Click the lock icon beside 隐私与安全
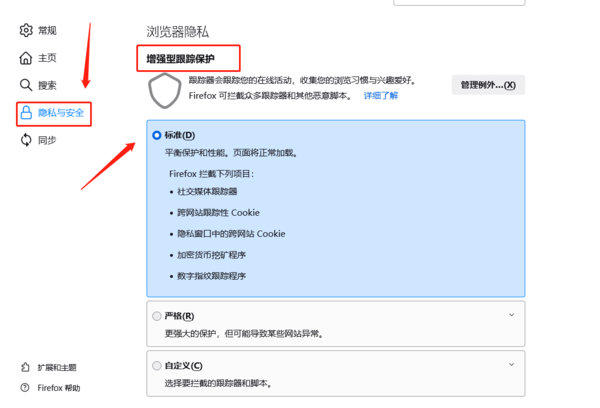The height and width of the screenshot is (408, 600). pos(26,113)
